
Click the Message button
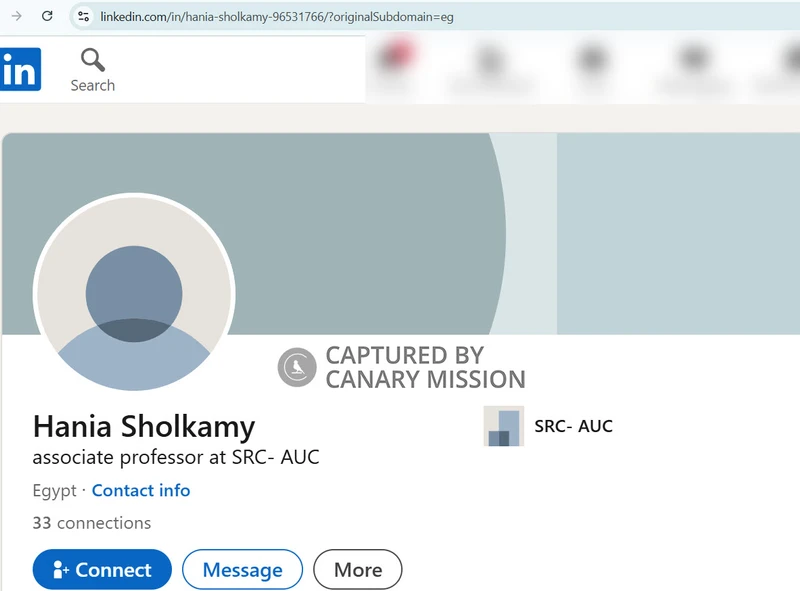pos(242,570)
